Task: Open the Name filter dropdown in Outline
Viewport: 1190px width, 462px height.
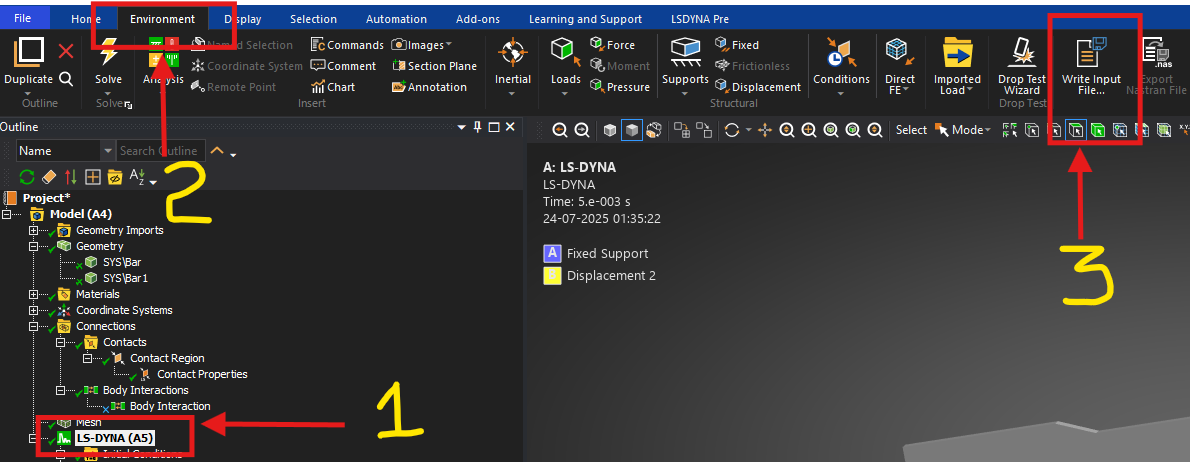Action: (106, 151)
